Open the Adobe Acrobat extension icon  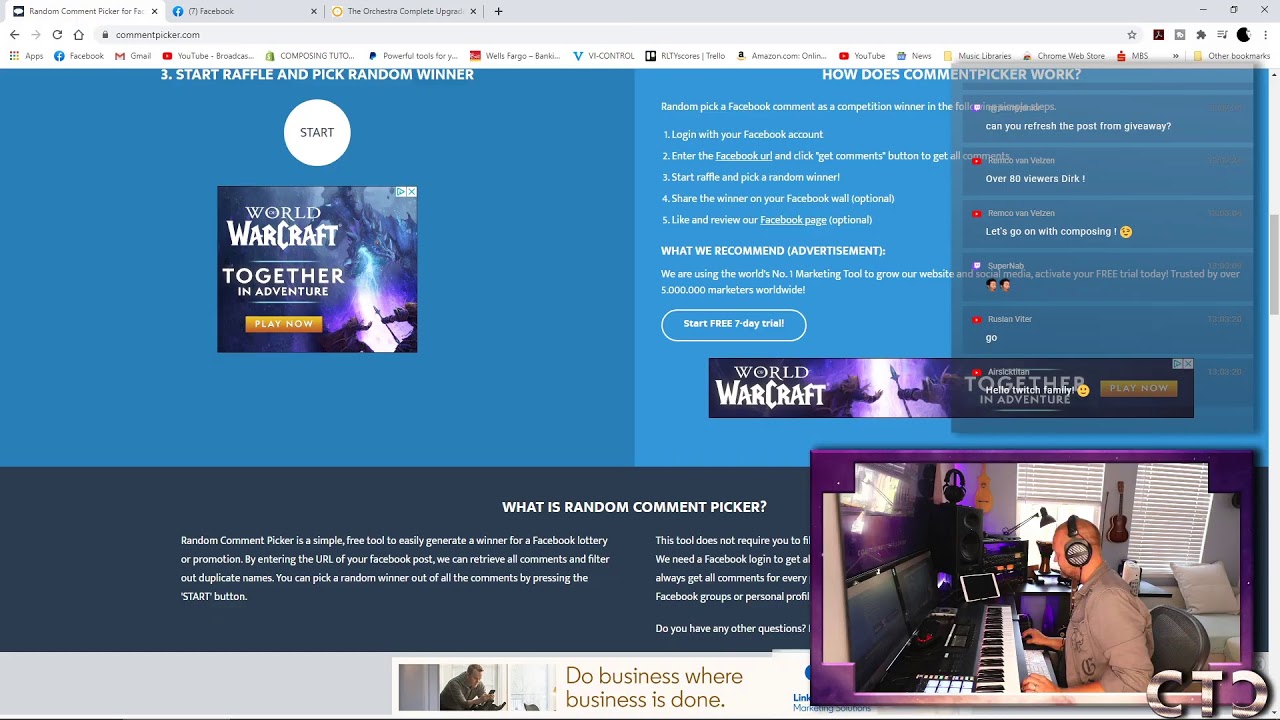coord(1158,34)
